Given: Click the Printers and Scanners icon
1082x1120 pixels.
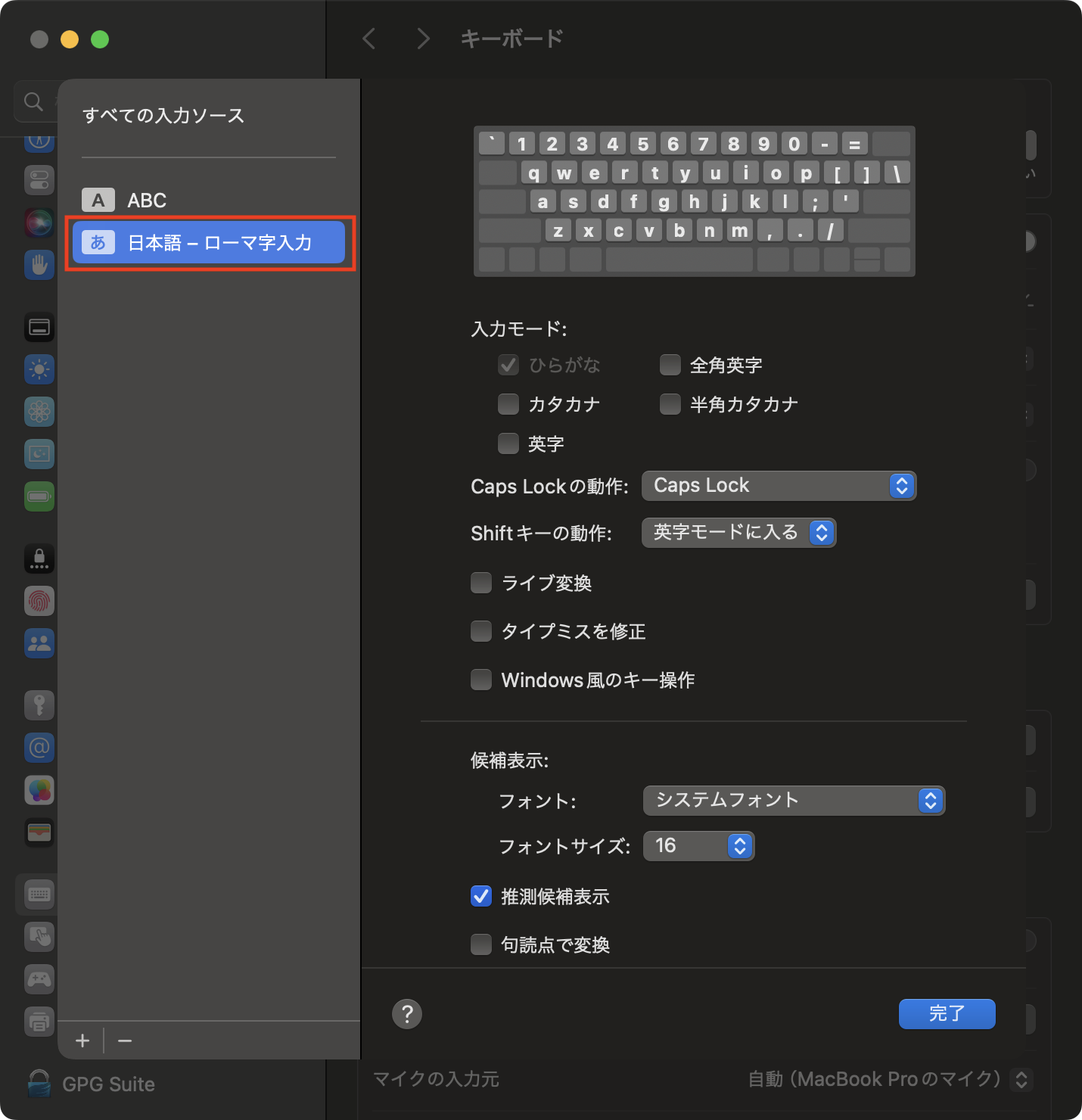Looking at the screenshot, I should [39, 1022].
